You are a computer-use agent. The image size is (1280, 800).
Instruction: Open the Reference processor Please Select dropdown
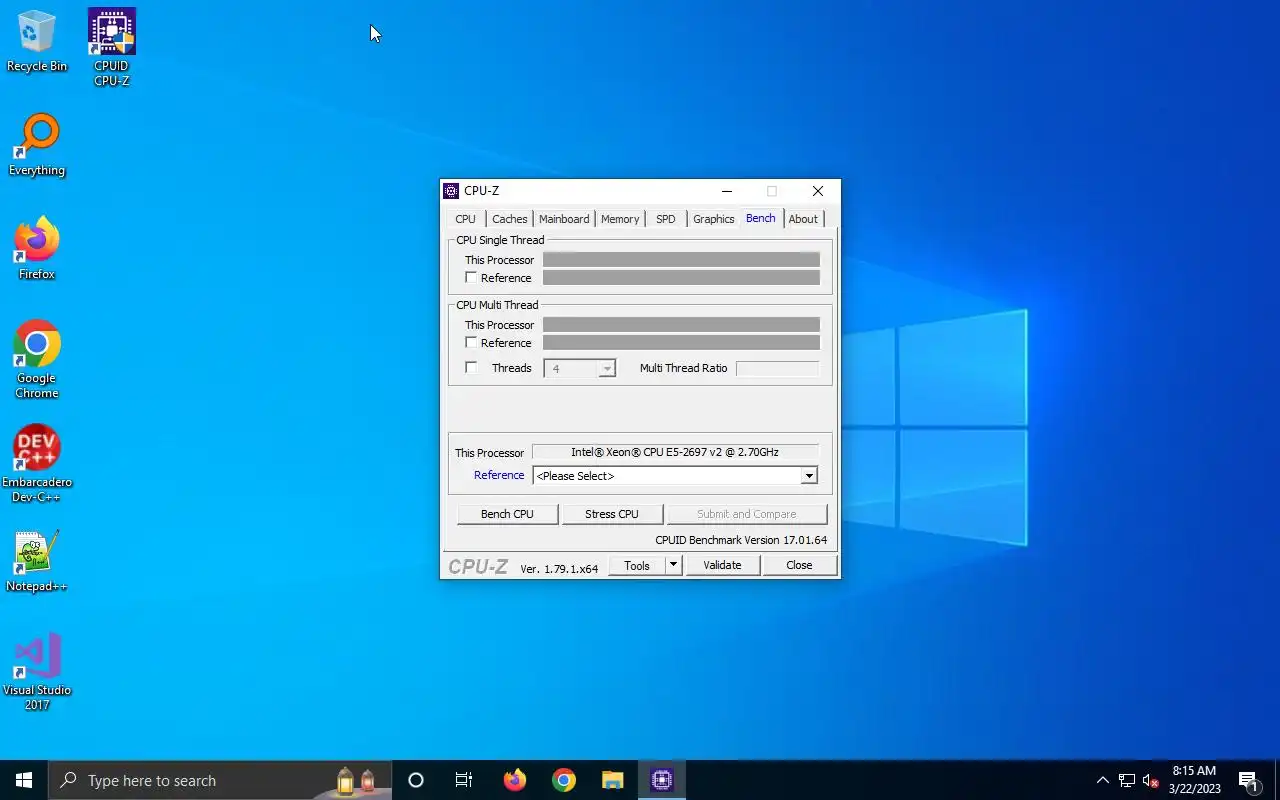click(675, 476)
